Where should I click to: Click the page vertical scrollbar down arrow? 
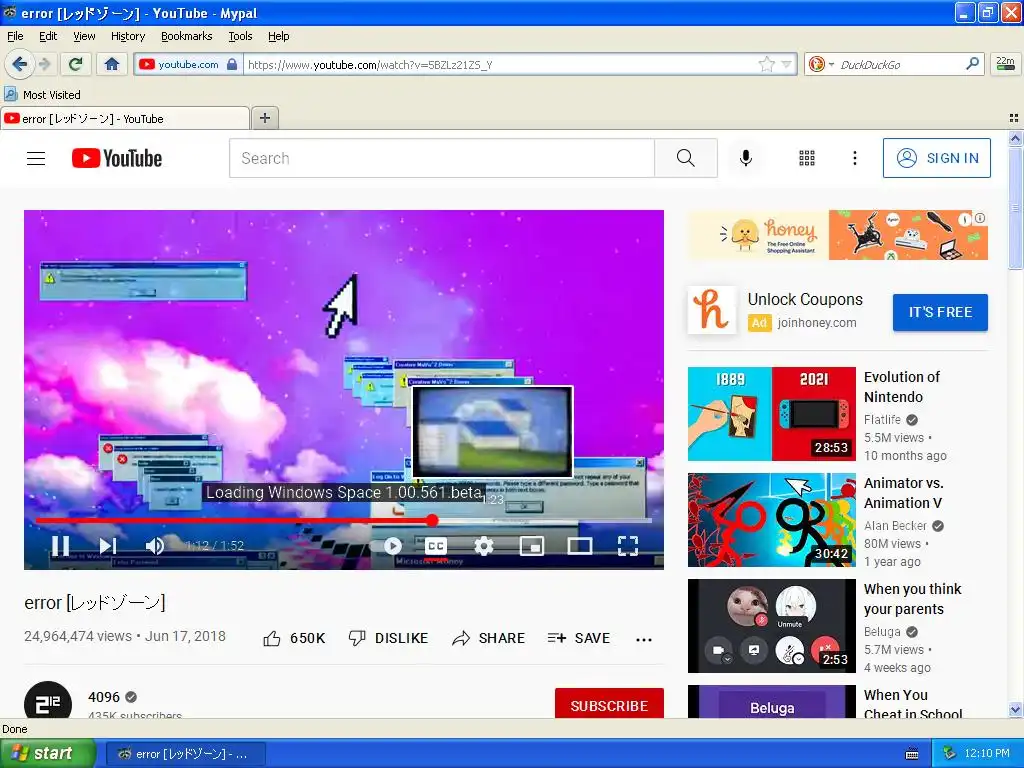click(x=1015, y=709)
